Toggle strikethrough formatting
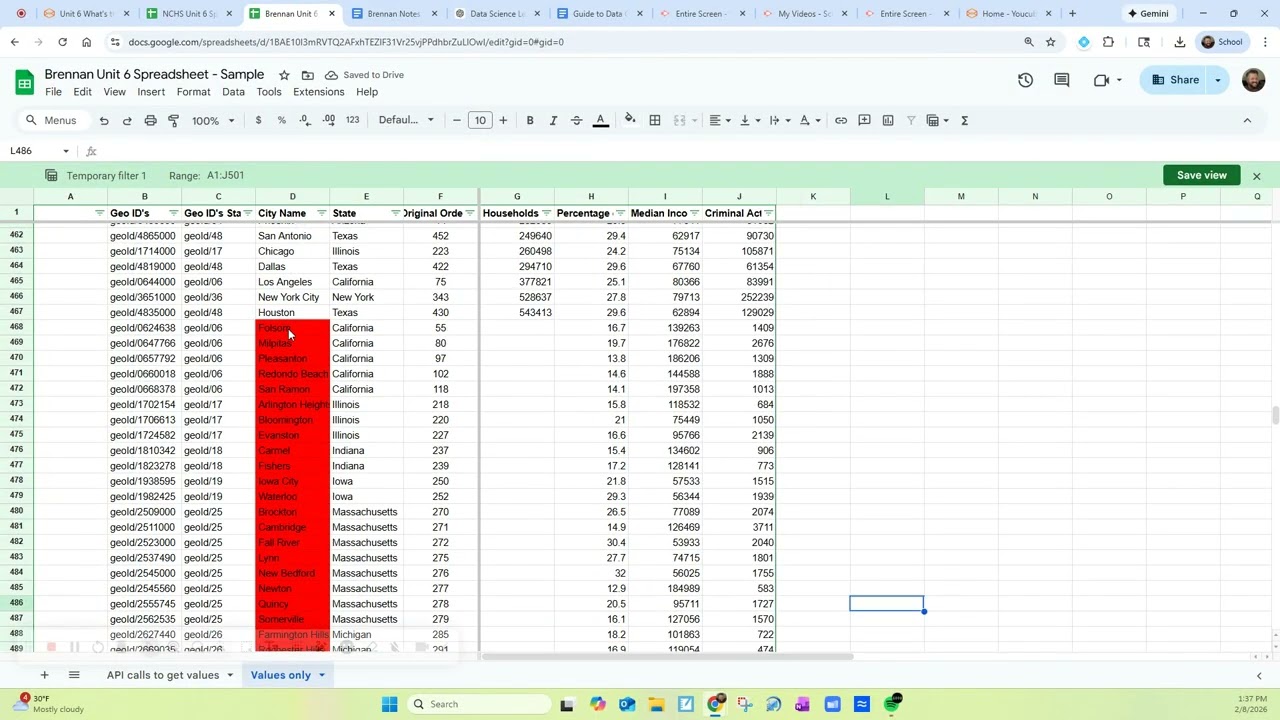Image resolution: width=1280 pixels, height=720 pixels. click(576, 120)
